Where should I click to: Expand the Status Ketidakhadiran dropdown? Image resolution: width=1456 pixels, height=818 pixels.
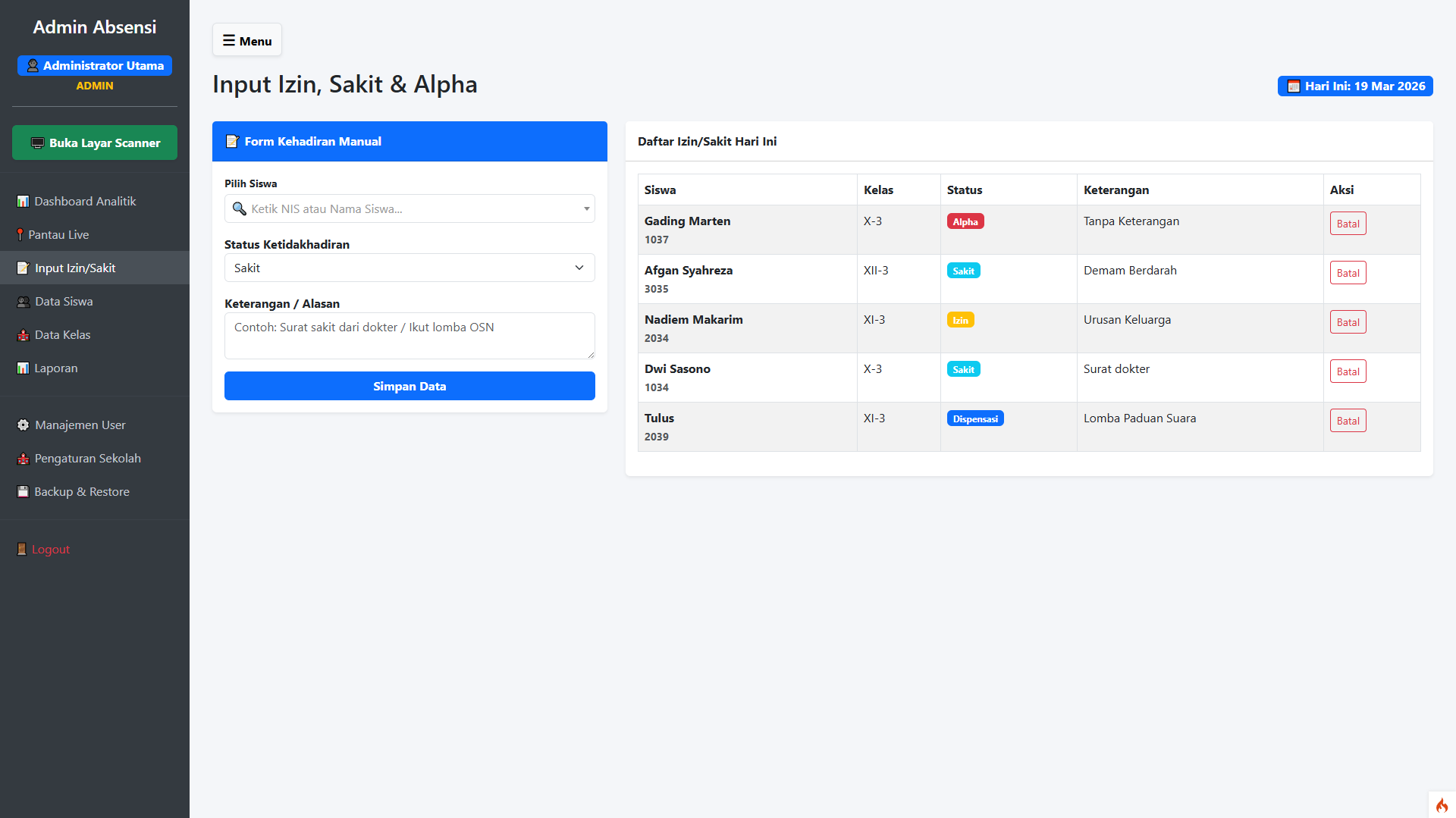pos(409,268)
